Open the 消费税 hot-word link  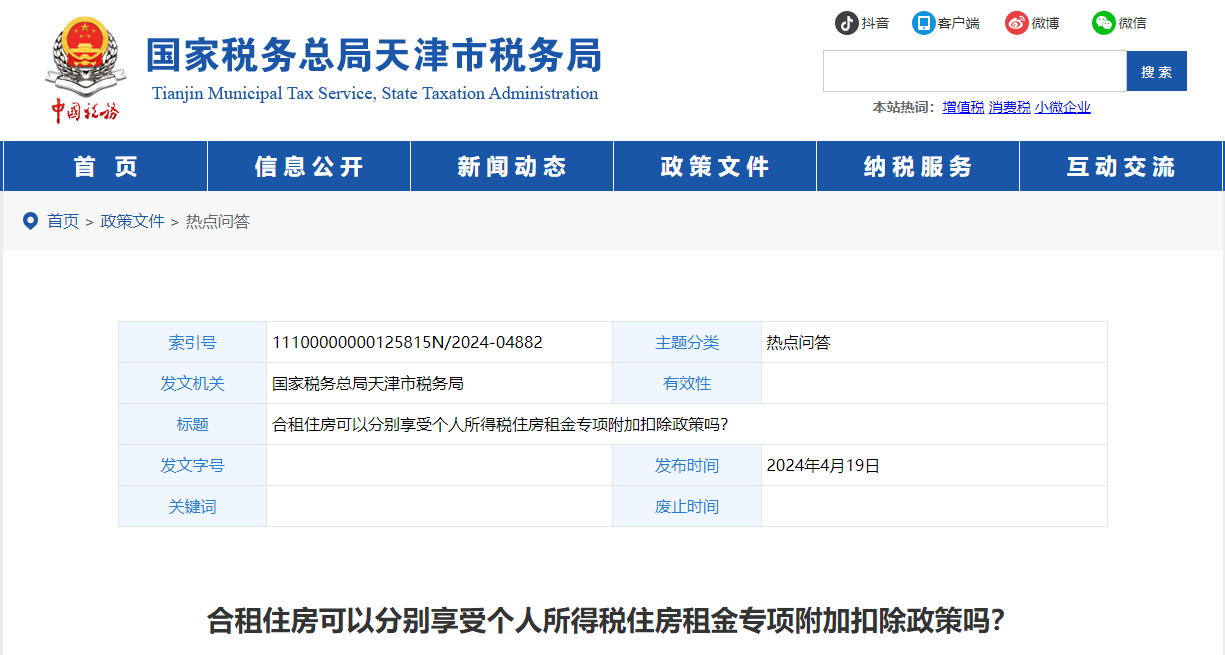1009,107
